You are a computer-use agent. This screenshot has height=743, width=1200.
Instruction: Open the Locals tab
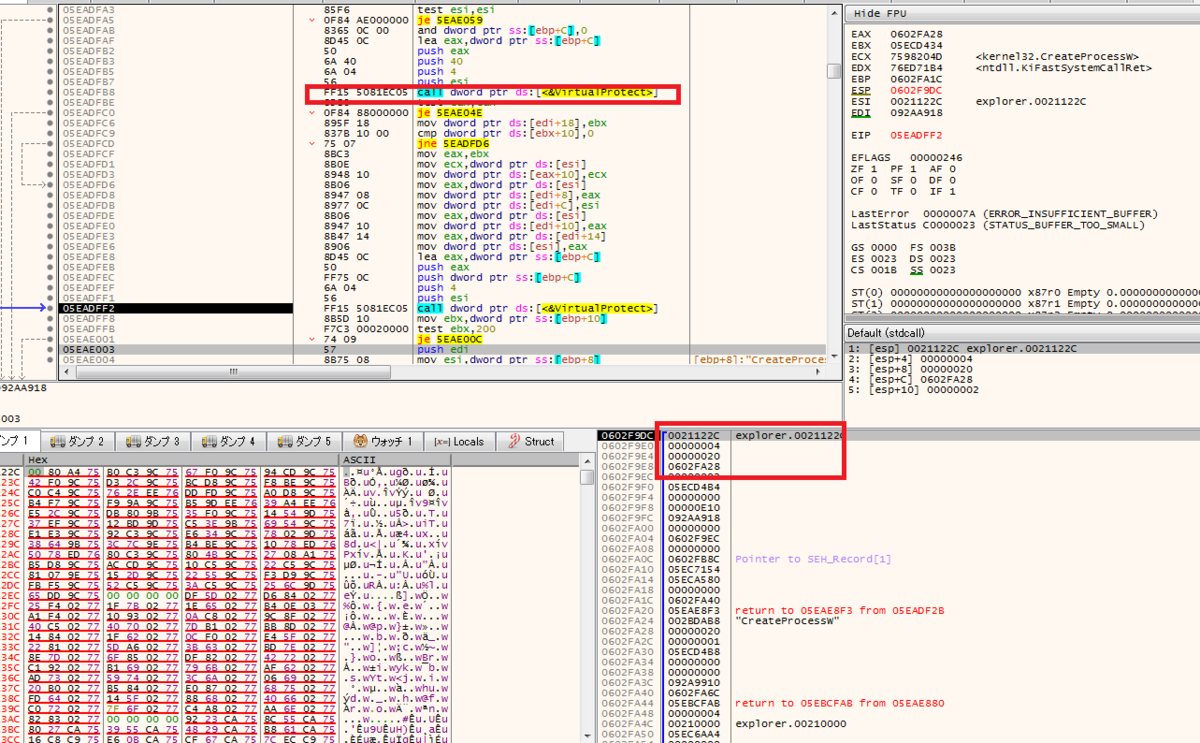click(x=459, y=441)
